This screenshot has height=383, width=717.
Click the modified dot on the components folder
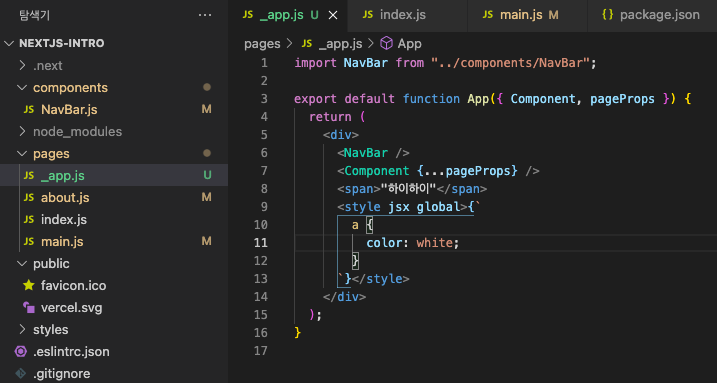207,87
